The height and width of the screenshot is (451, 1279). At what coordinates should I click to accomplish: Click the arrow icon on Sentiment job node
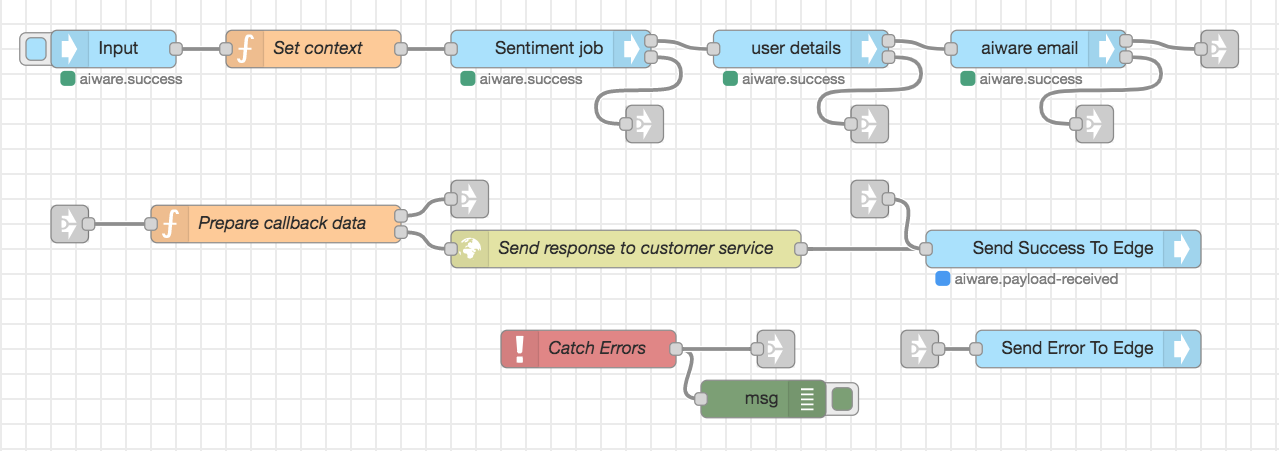point(632,48)
